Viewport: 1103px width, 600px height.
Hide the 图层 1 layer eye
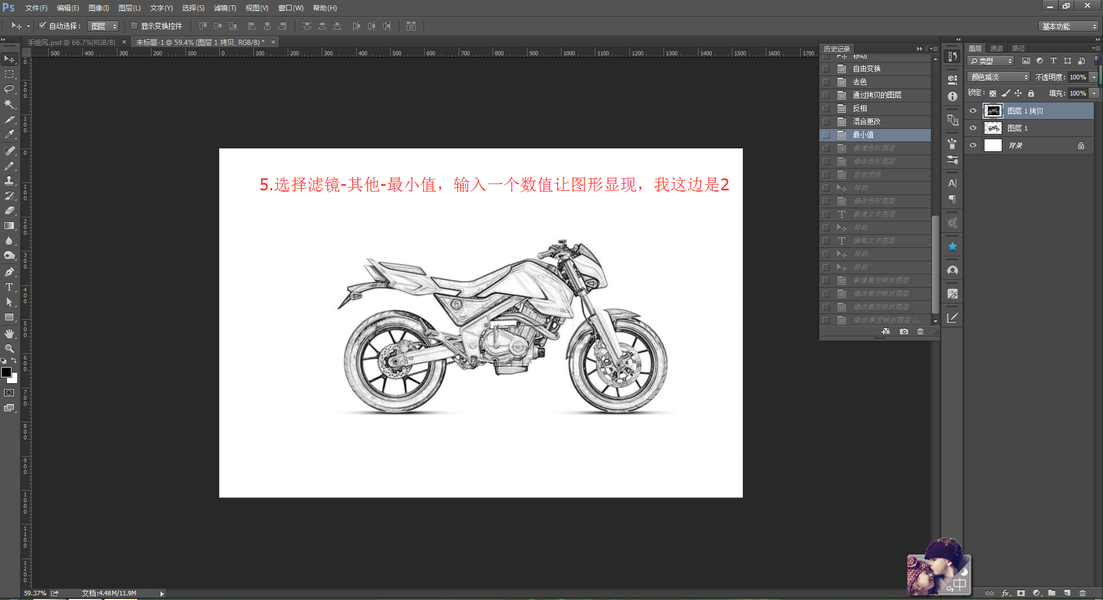pos(973,128)
